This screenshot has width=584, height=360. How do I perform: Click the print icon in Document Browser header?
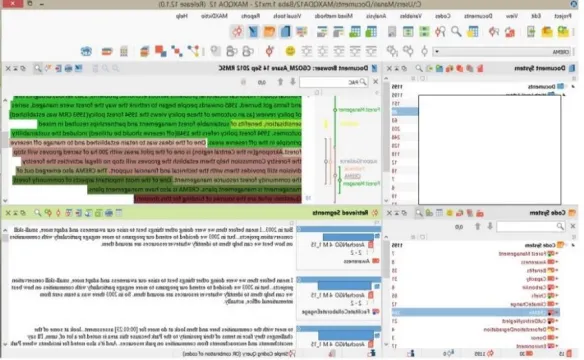tap(68, 68)
